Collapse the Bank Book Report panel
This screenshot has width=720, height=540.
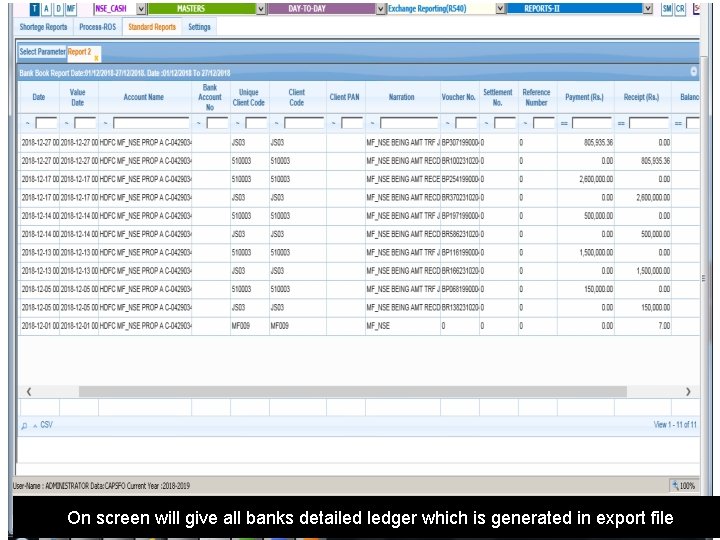click(693, 72)
